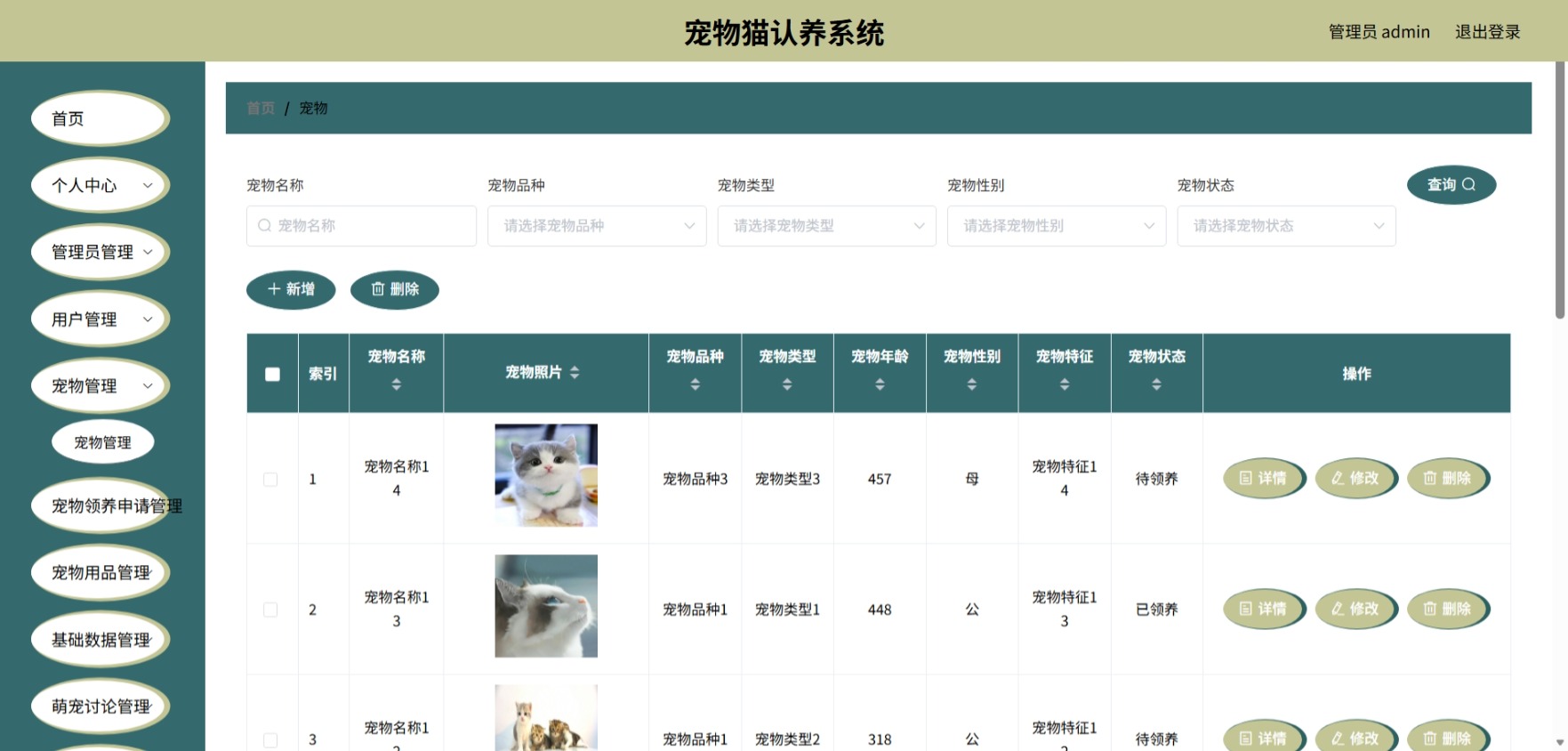Viewport: 1568px width, 751px height.
Task: Click the 宠物猫认养系统 title
Action: (x=784, y=33)
